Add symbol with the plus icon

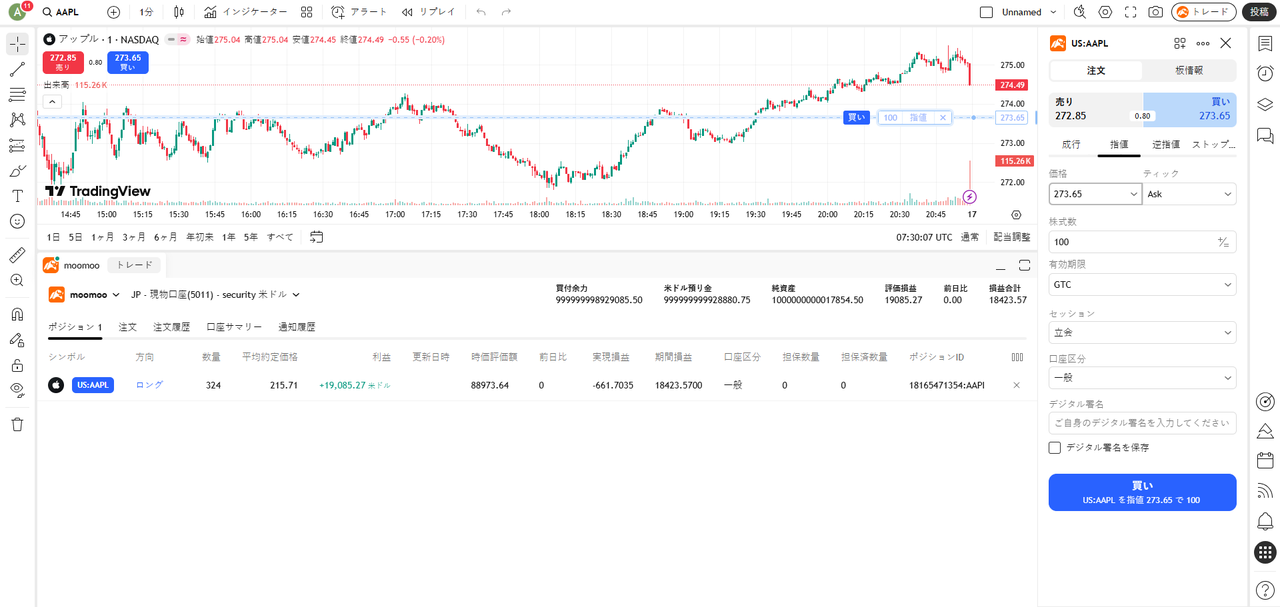pos(113,12)
